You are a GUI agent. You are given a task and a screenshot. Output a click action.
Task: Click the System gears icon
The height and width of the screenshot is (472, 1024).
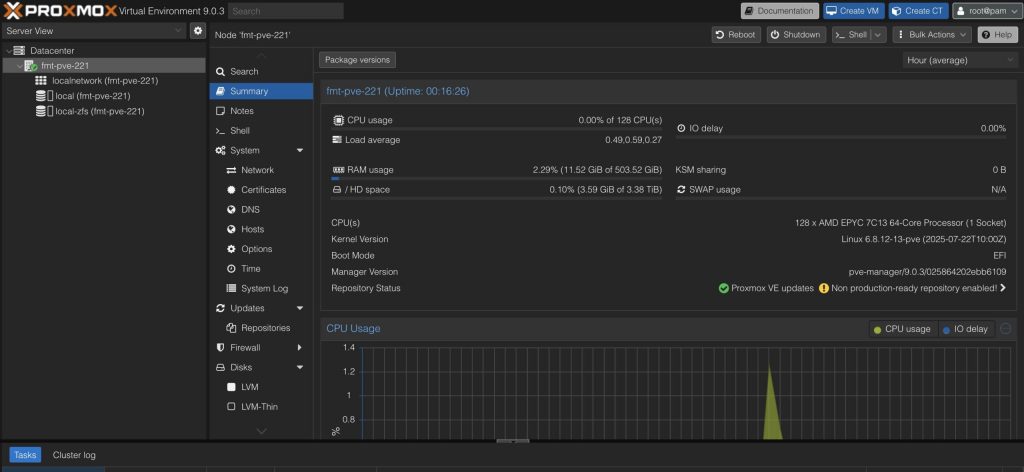[221, 150]
